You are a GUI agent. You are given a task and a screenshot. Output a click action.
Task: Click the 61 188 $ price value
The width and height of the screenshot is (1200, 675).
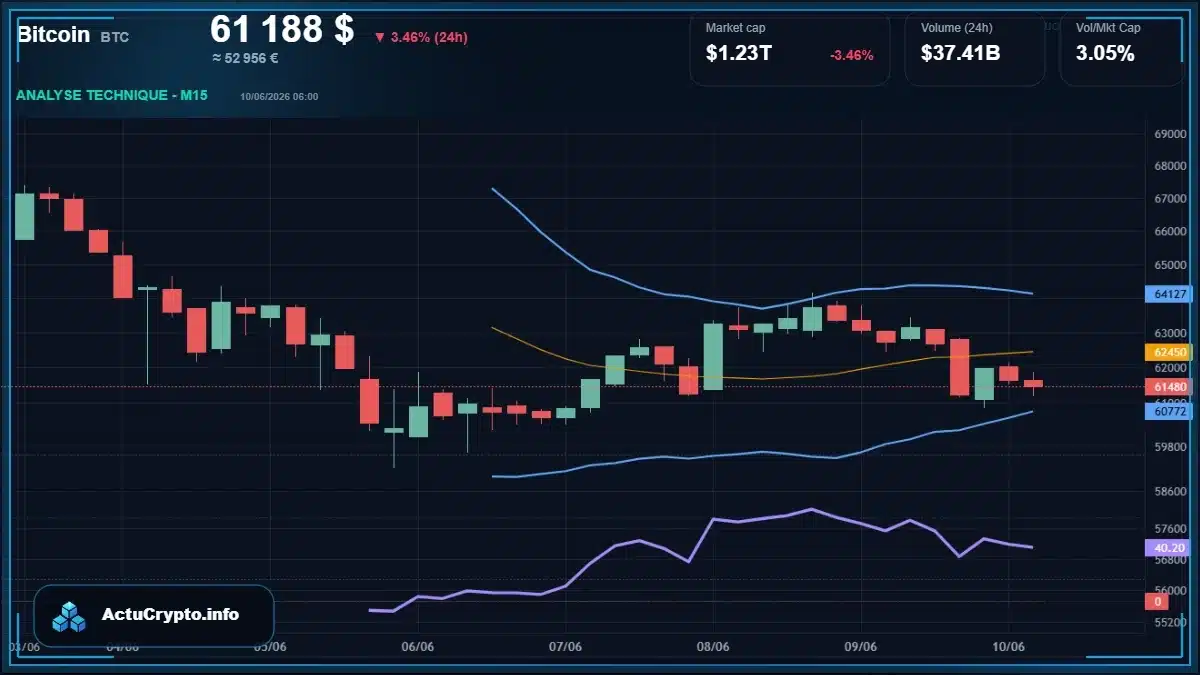(x=282, y=29)
